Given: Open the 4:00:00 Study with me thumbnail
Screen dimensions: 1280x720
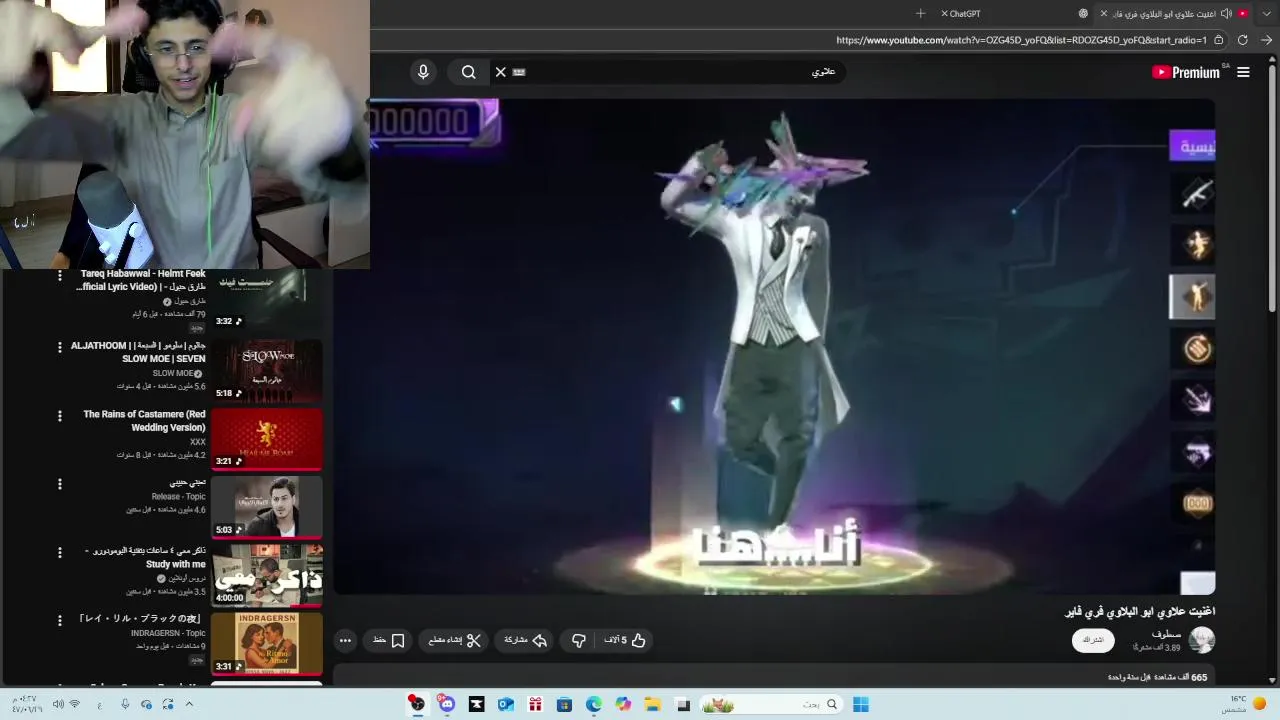Looking at the screenshot, I should tap(267, 575).
